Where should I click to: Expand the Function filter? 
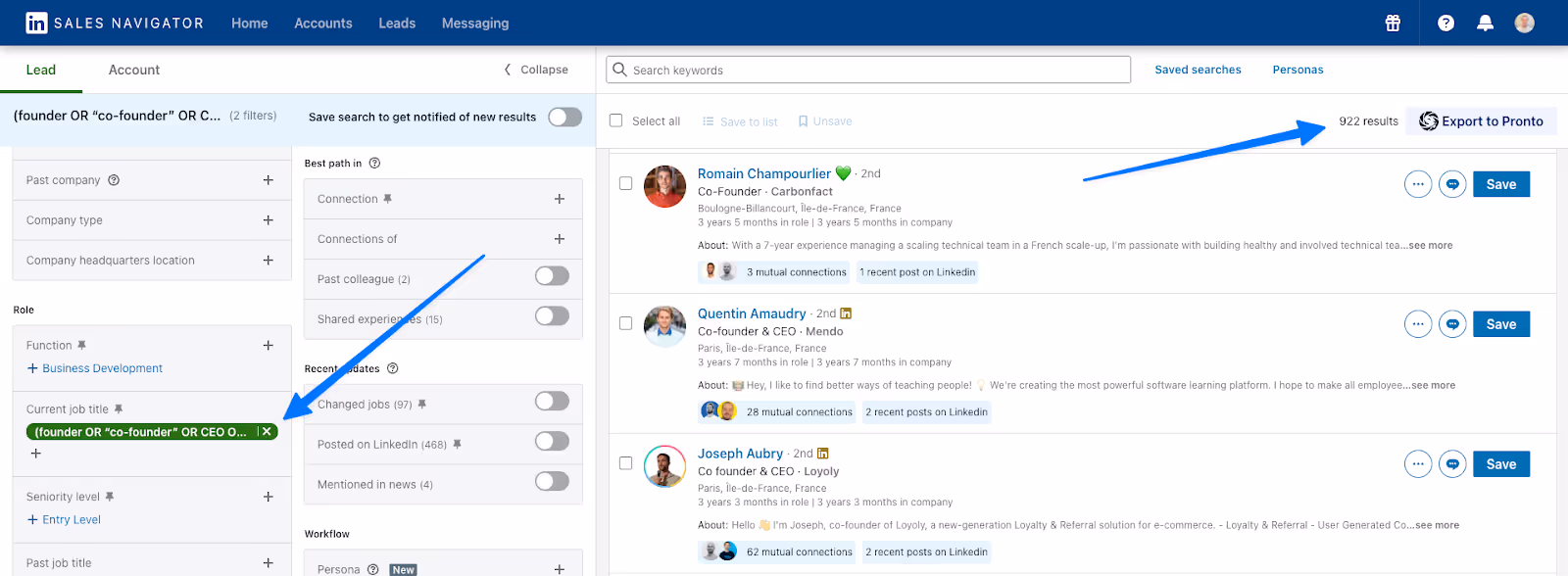click(269, 346)
